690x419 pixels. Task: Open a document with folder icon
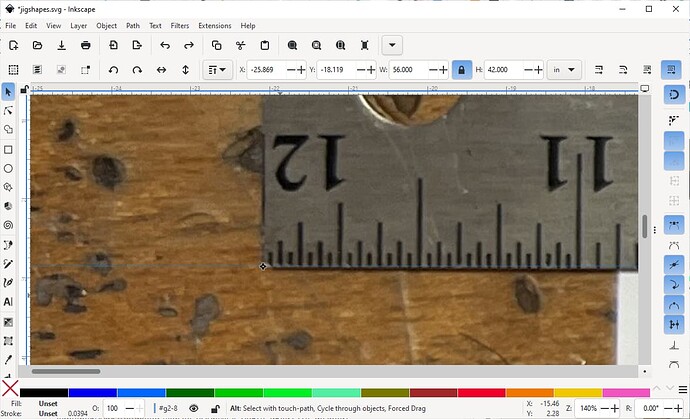tap(37, 45)
